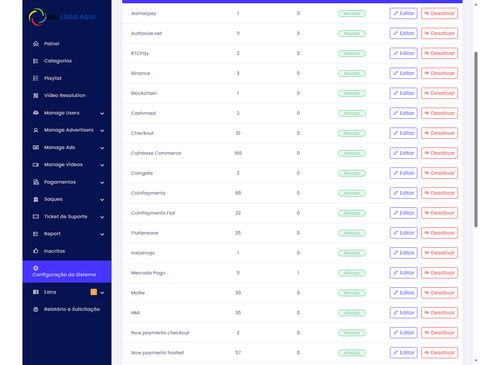Viewport: 500px width, 365px height.
Task: Deactivate the Mercado Pago gateway
Action: (439, 273)
